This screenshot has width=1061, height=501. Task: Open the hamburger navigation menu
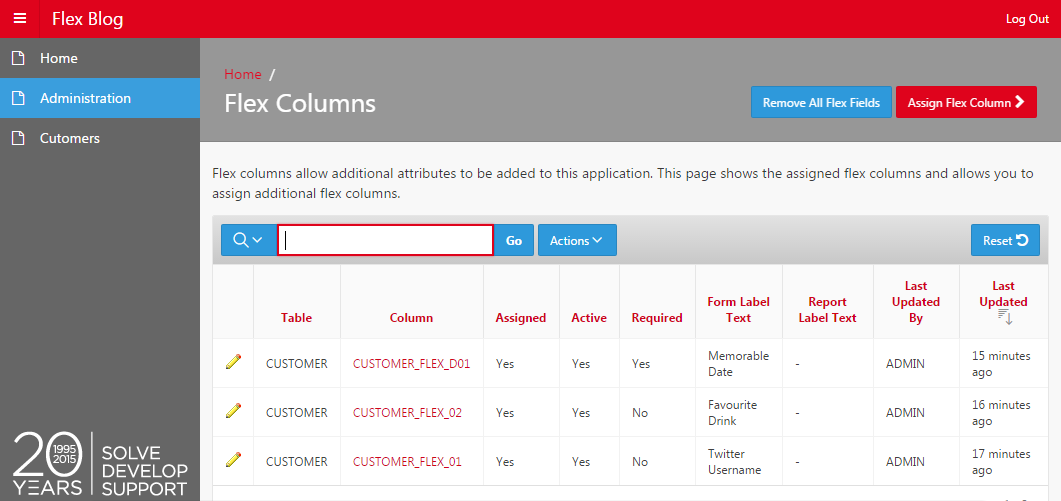[x=20, y=18]
